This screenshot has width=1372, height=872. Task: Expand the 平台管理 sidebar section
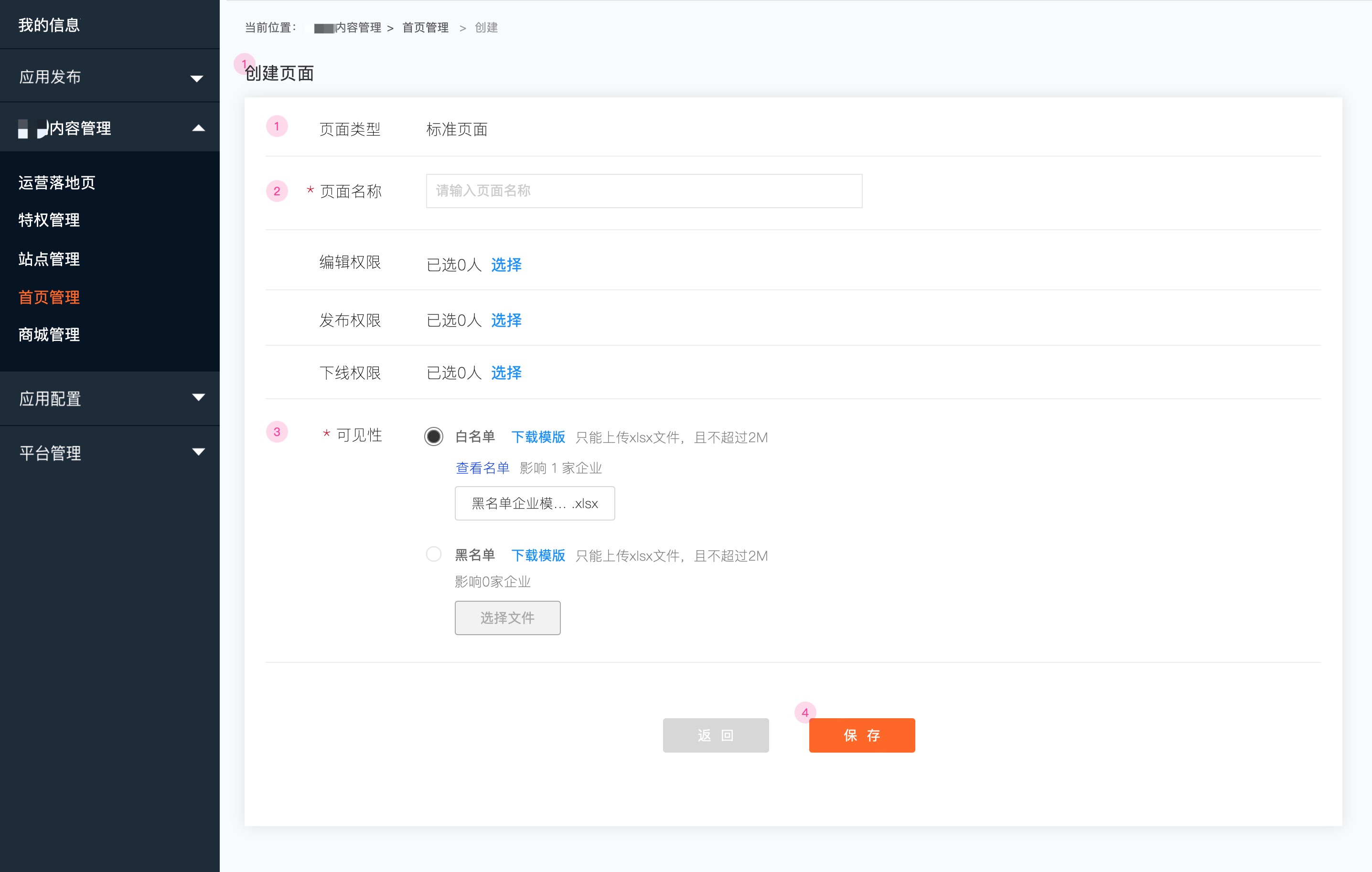click(x=110, y=453)
